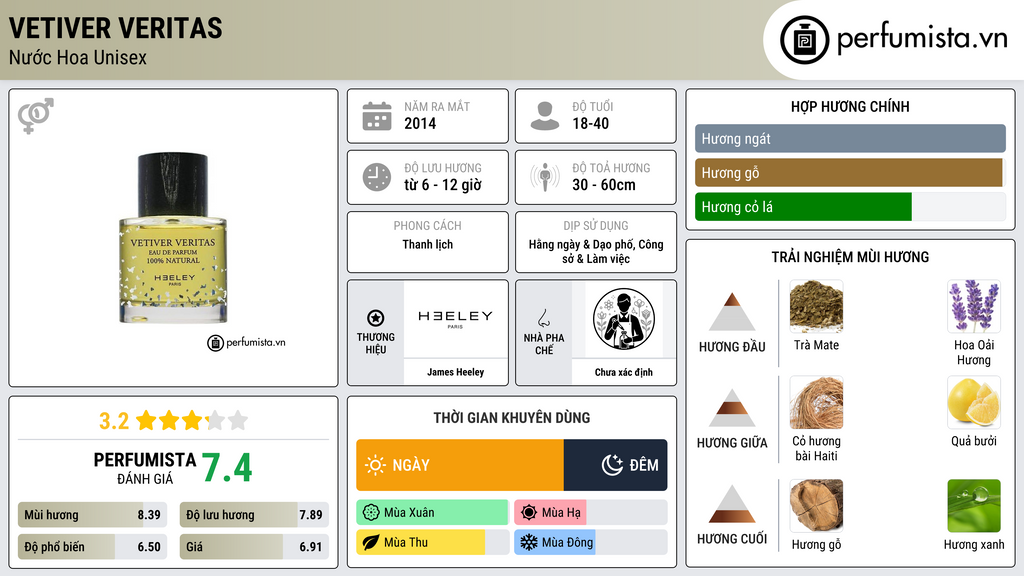Click the James Heeley brand name
This screenshot has width=1024, height=576.
click(455, 372)
